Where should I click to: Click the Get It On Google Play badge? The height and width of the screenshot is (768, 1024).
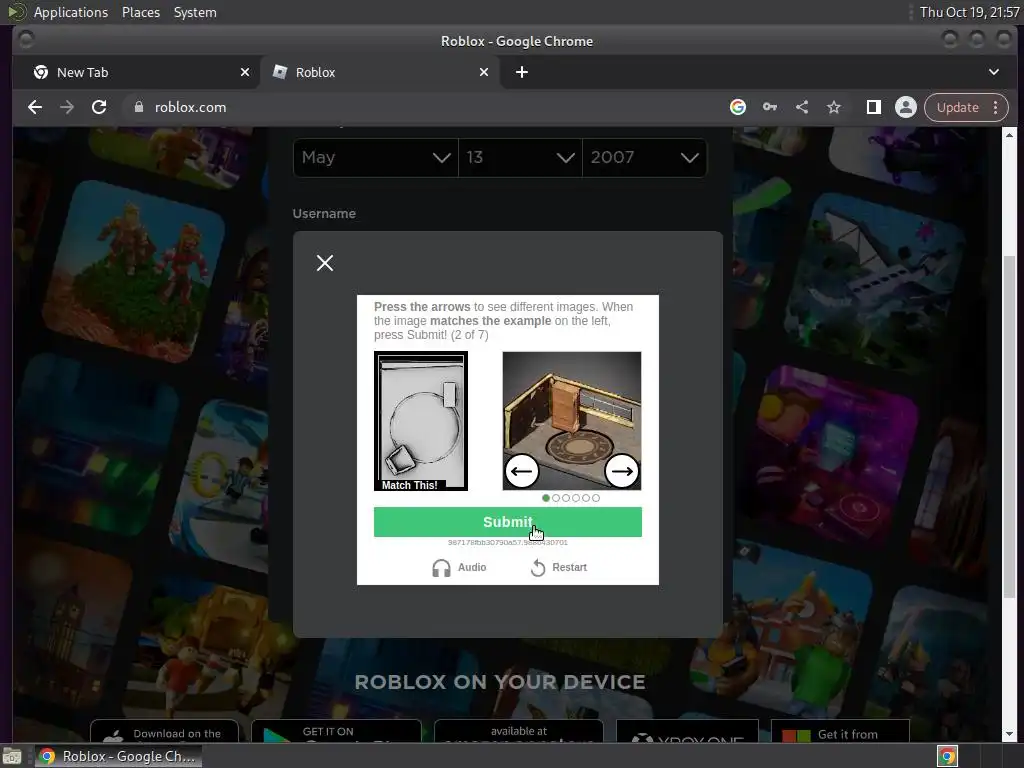(x=336, y=731)
